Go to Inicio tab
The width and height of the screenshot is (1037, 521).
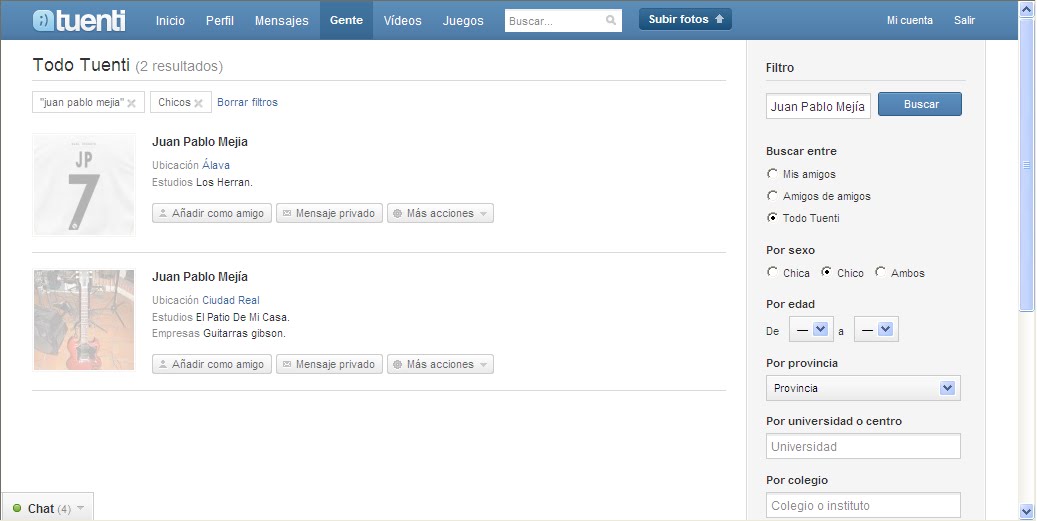pyautogui.click(x=170, y=20)
